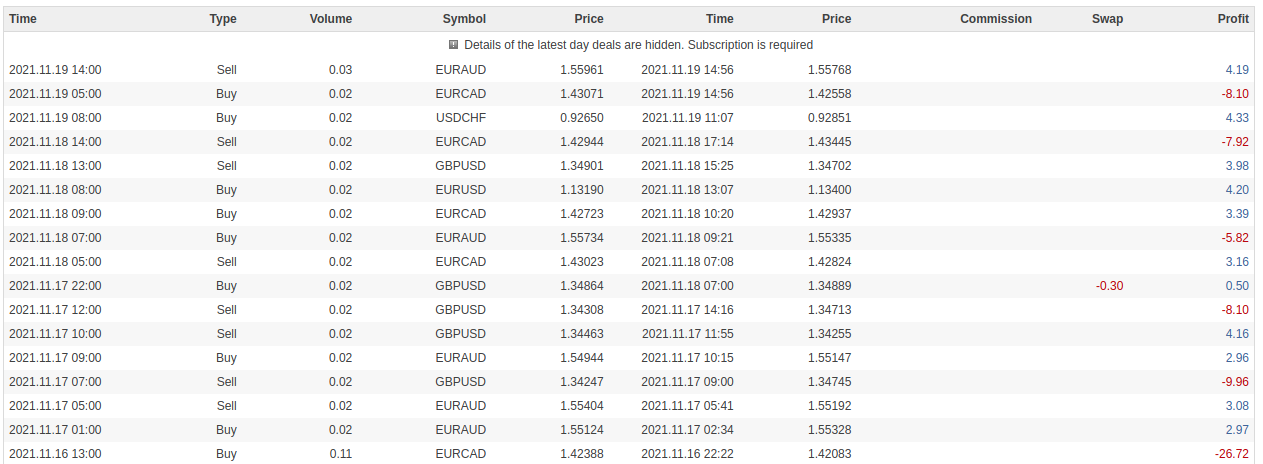Screen dimensions: 1263x464
Task: Click the -0.30 swap value
Action: (x=1109, y=286)
